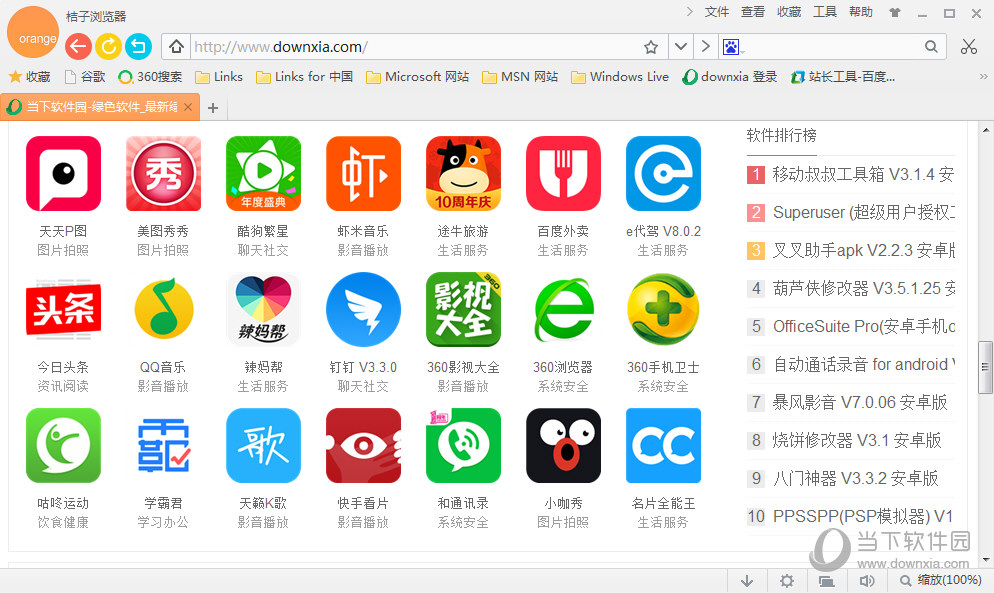Close the 当下软件园 tab
The height and width of the screenshot is (593, 994).
pyautogui.click(x=188, y=107)
